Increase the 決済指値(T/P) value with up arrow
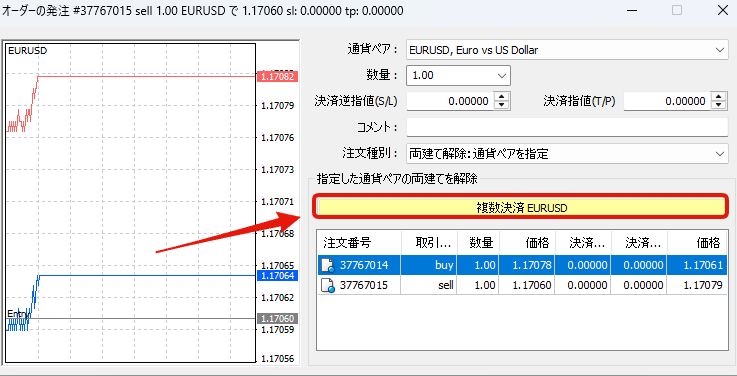Image resolution: width=737 pixels, height=376 pixels. click(719, 97)
